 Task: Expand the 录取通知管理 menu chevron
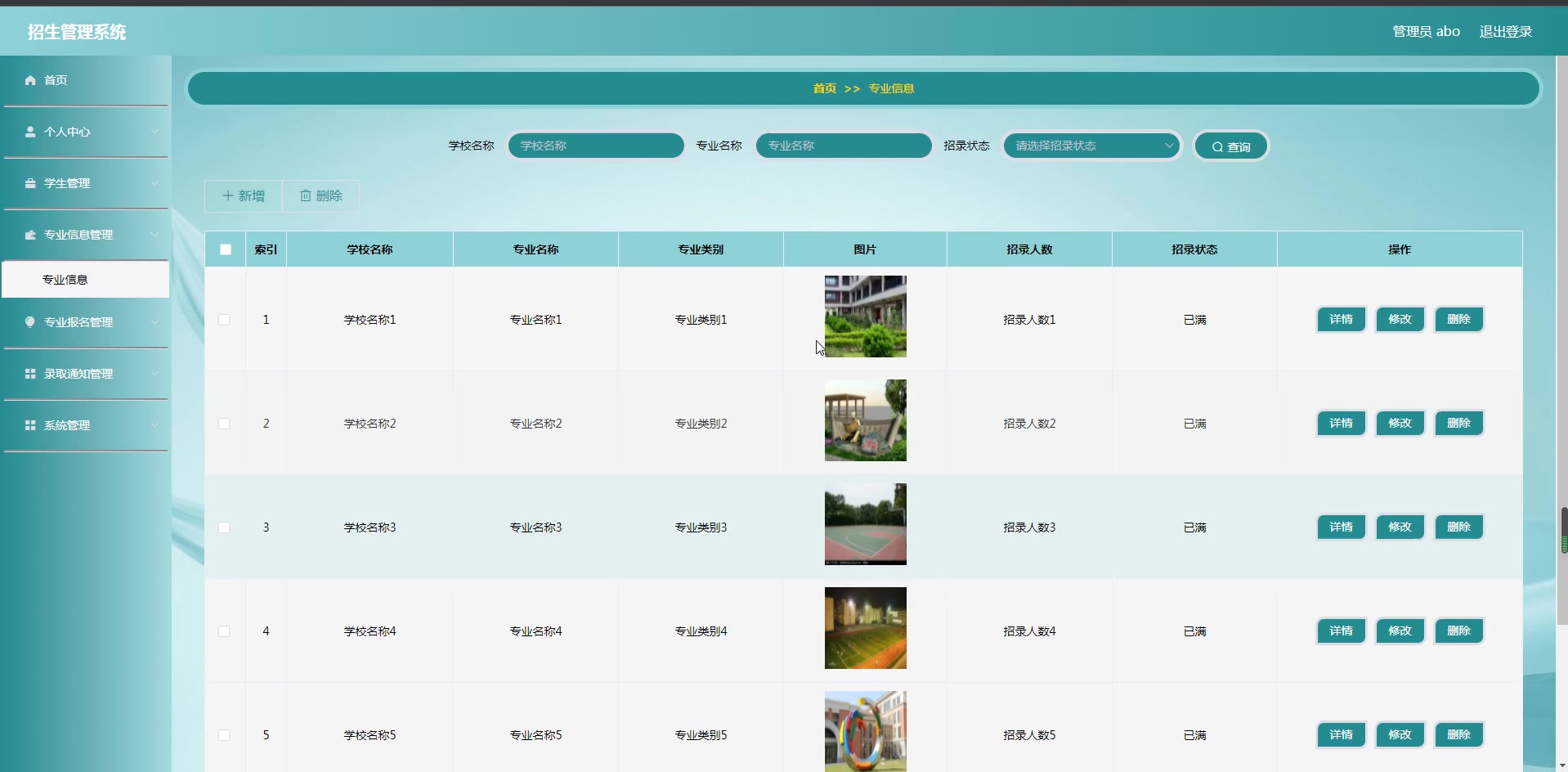pos(155,374)
